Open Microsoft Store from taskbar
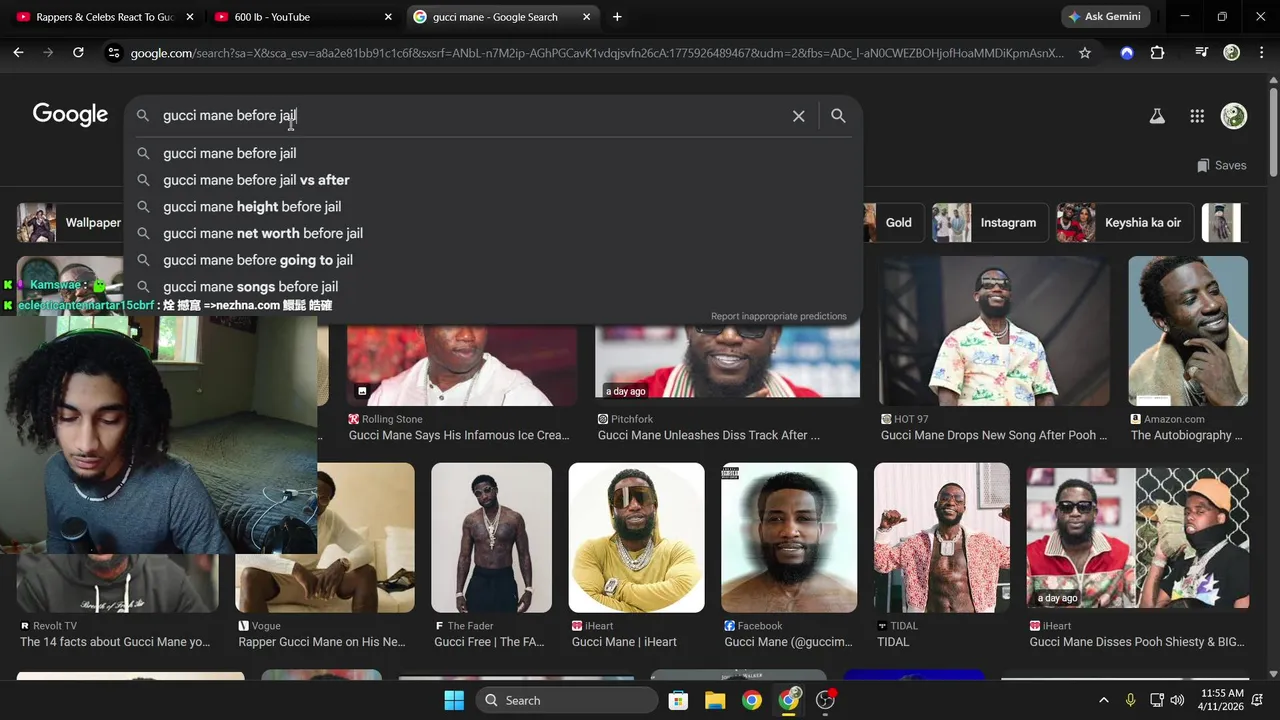Image resolution: width=1280 pixels, height=720 pixels. (678, 700)
